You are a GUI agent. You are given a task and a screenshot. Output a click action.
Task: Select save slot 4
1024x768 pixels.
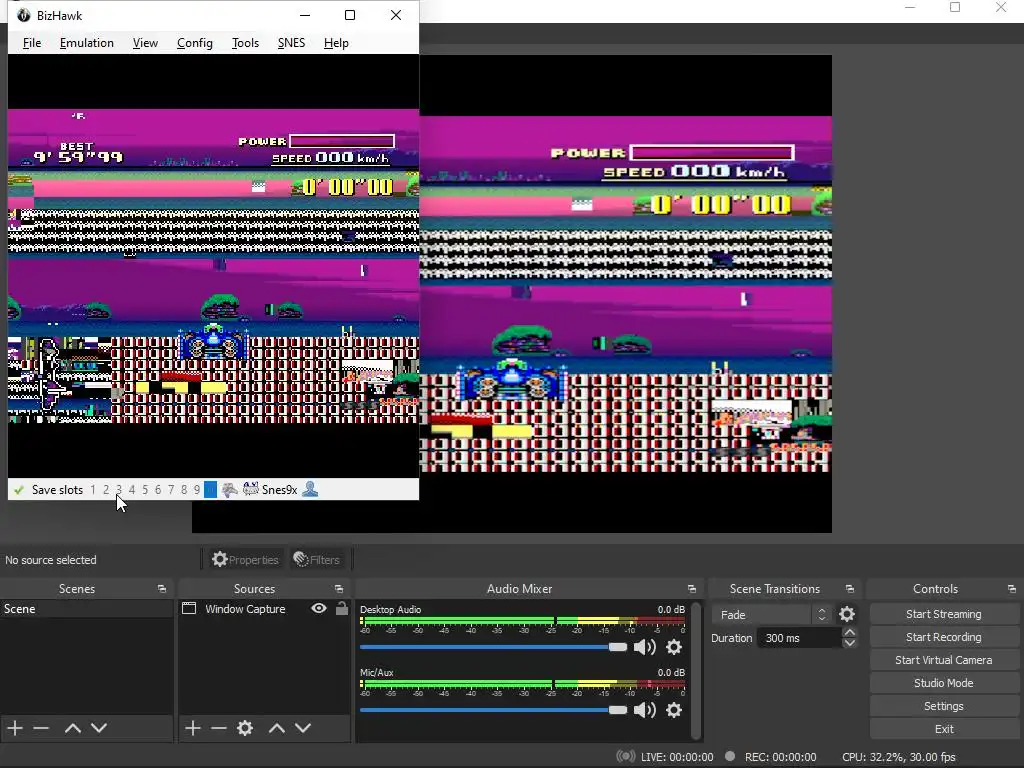132,490
